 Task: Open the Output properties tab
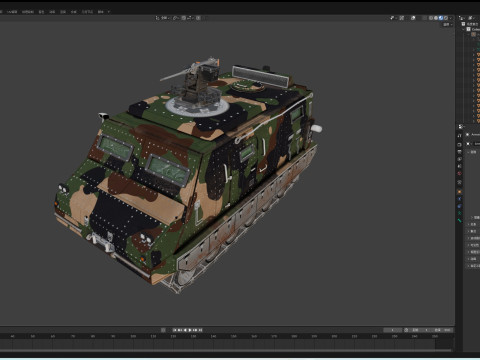459,152
